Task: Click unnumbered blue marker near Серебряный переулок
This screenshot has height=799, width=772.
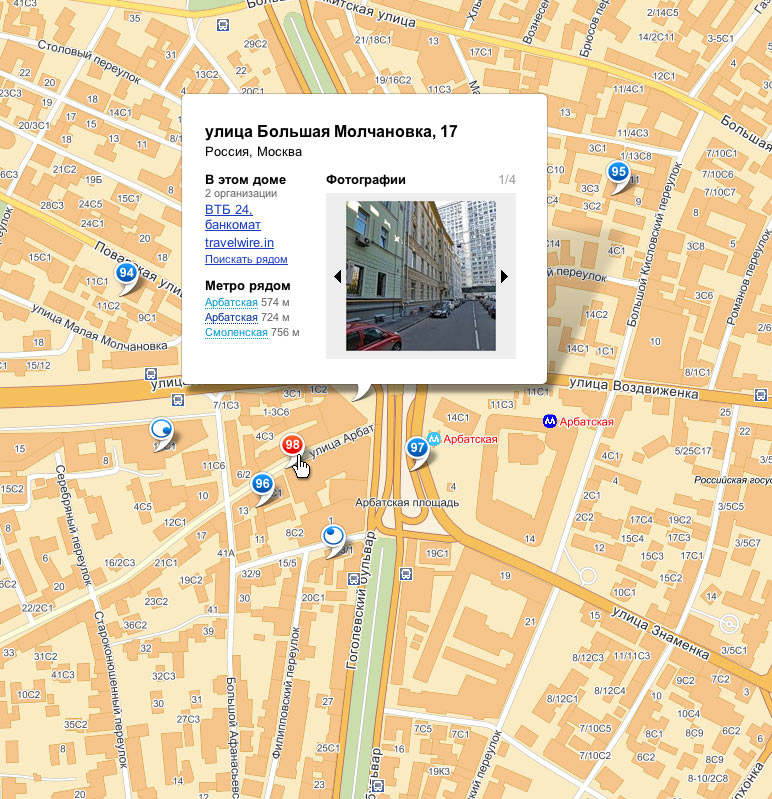Action: click(x=160, y=431)
